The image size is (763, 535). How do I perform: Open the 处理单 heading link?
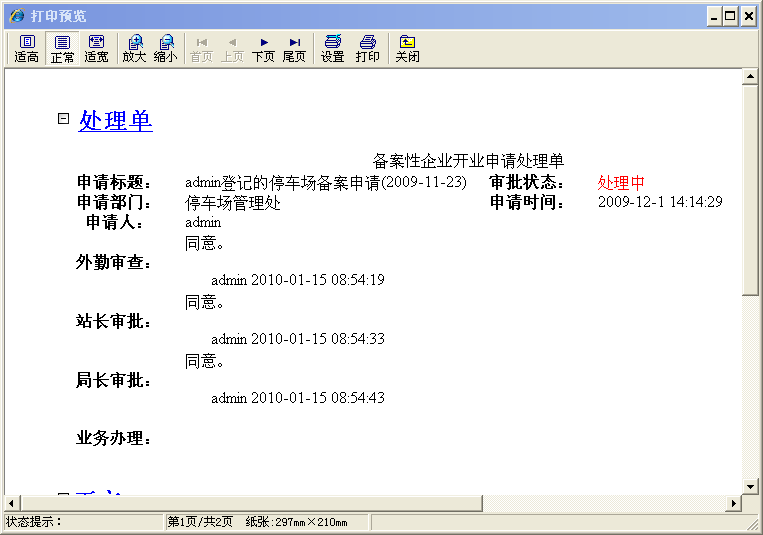[115, 121]
